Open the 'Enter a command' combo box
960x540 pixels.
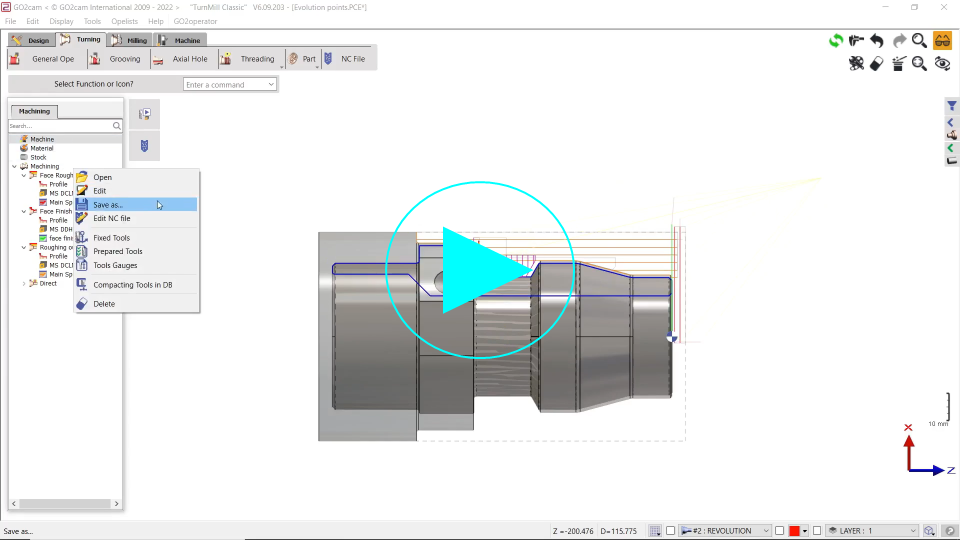point(230,85)
